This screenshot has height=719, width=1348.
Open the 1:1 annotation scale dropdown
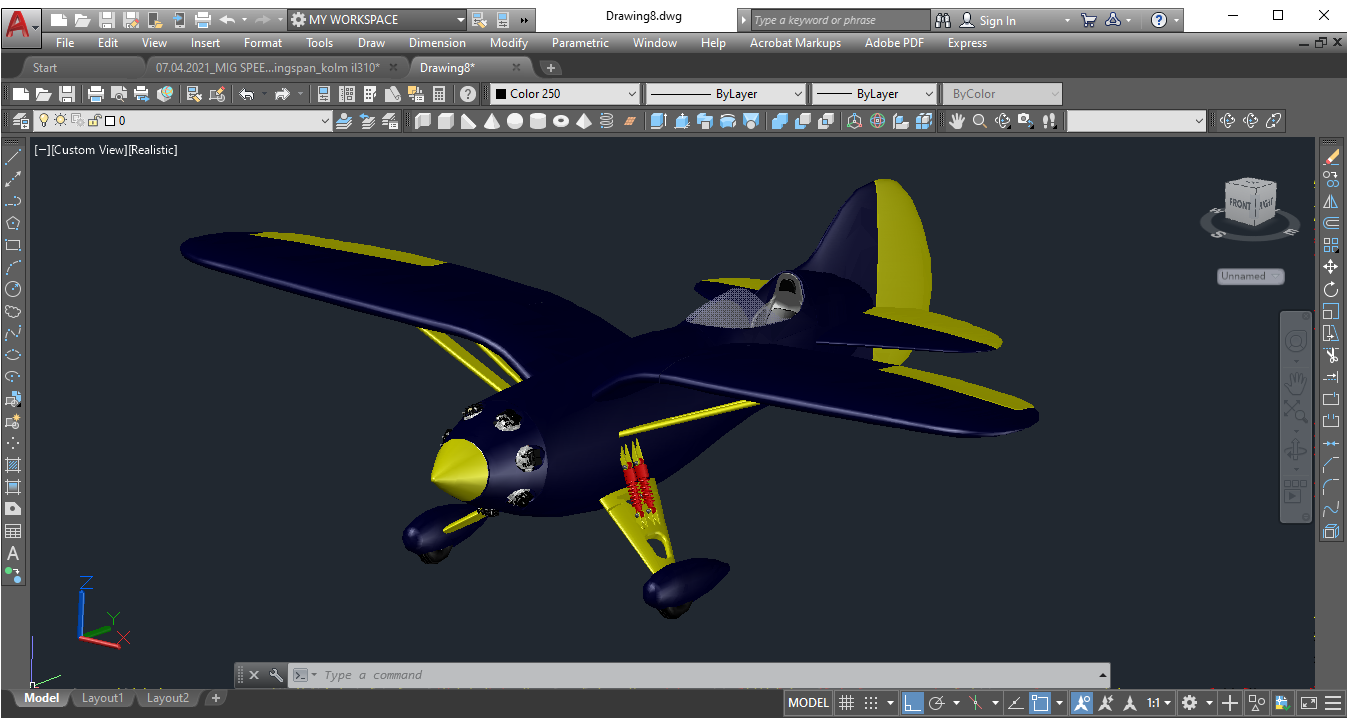[x=1159, y=703]
